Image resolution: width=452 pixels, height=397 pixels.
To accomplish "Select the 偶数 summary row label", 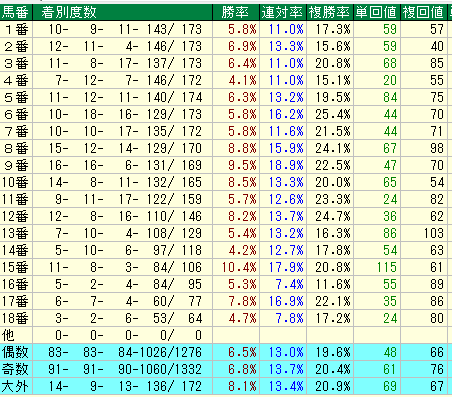I will (15, 352).
